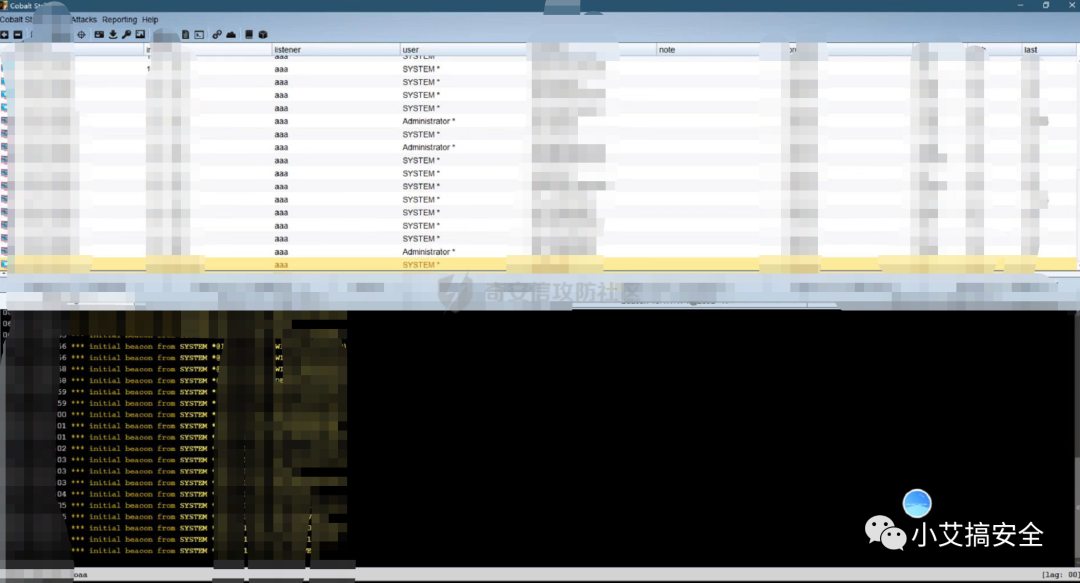Image resolution: width=1080 pixels, height=583 pixels.
Task: Open the Screenshots picture icon
Action: click(x=141, y=34)
